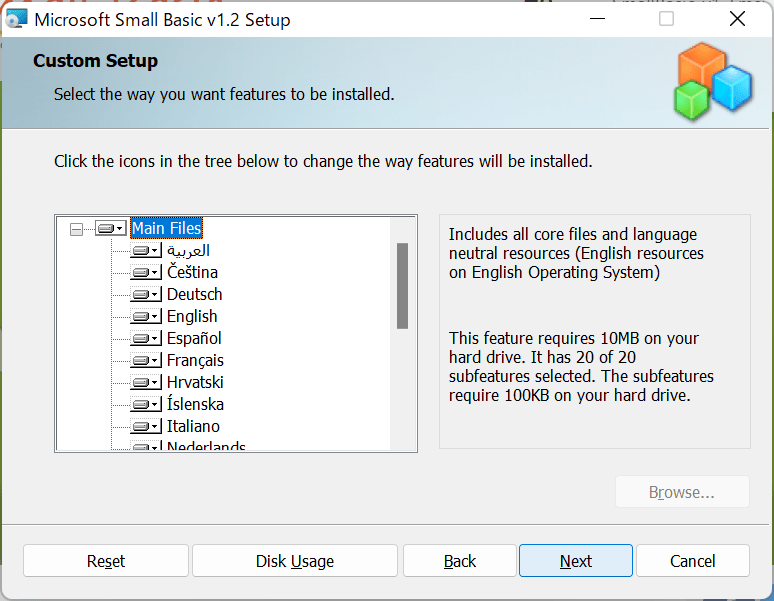Screen dimensions: 774x601
Task: Select the Main Files tree item
Action: tap(166, 229)
